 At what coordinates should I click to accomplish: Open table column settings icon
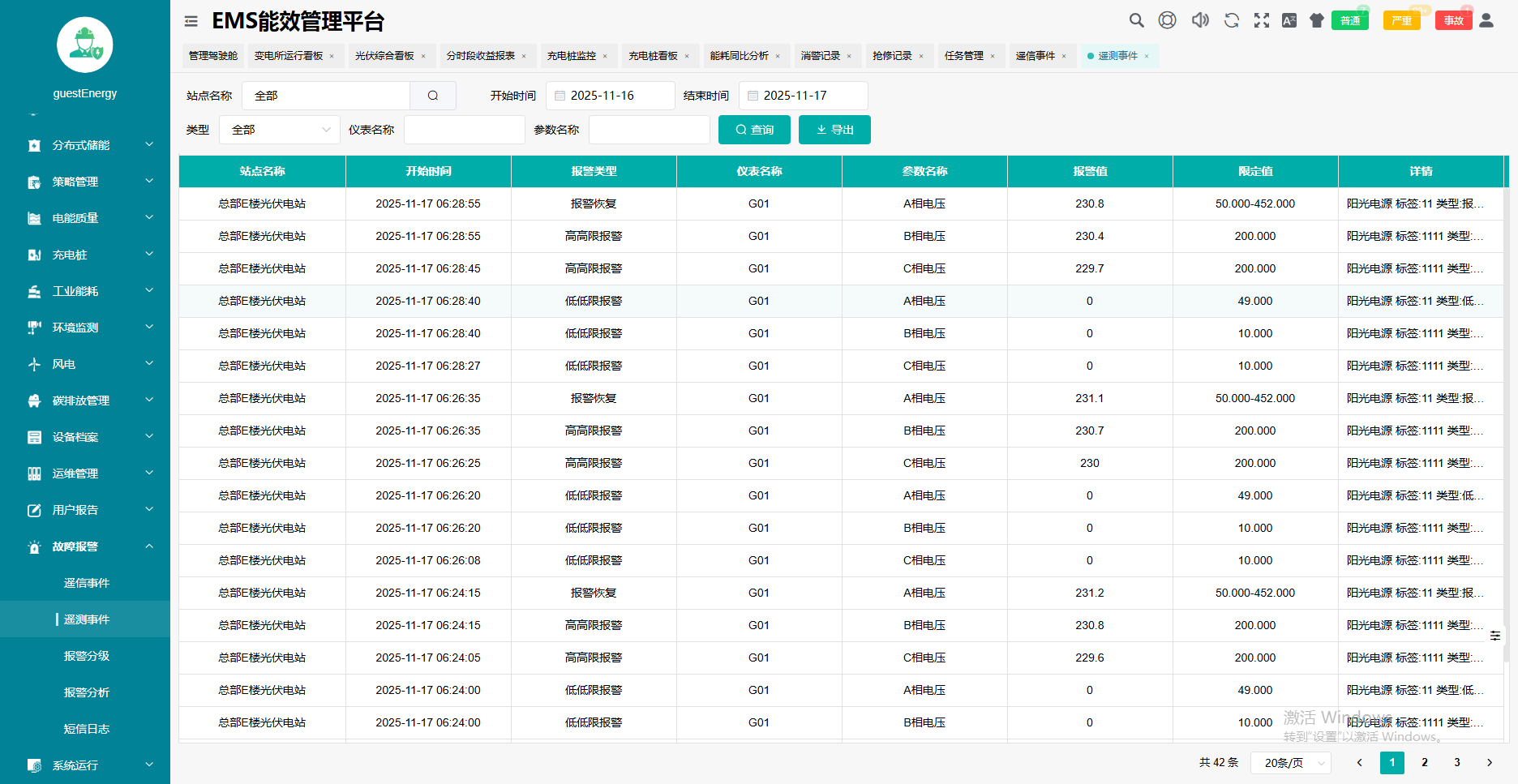tap(1495, 636)
